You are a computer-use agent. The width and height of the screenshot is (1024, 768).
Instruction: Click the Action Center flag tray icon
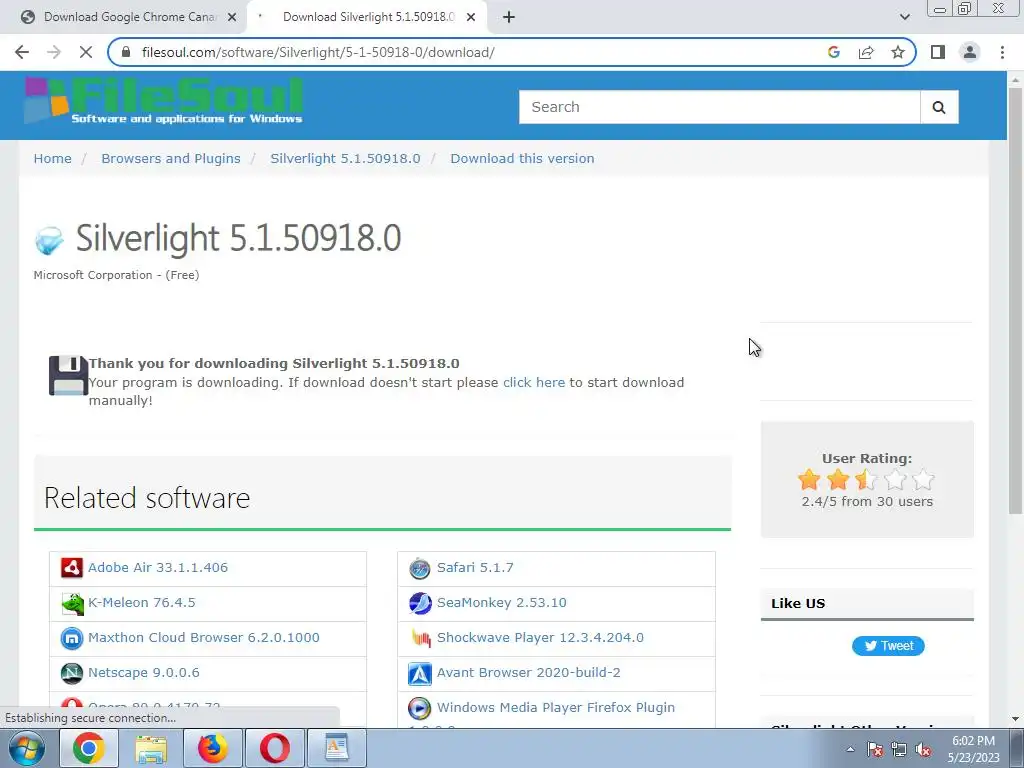coord(875,750)
